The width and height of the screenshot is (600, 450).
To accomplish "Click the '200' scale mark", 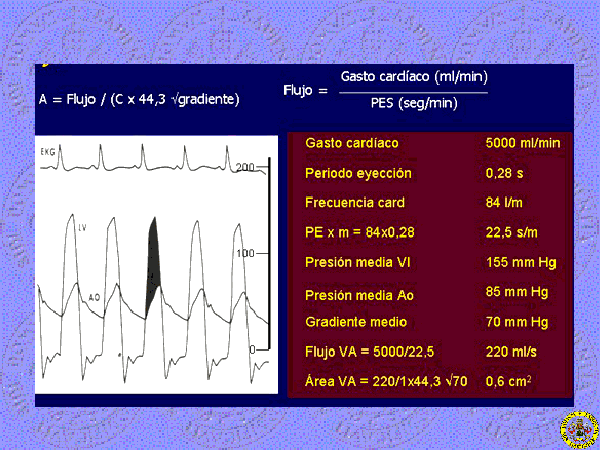I will click(245, 167).
